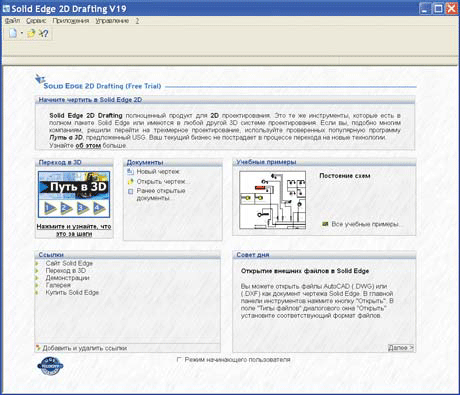Click Все учебные примеры icon
Viewport: 460px width, 395px height.
[325, 224]
